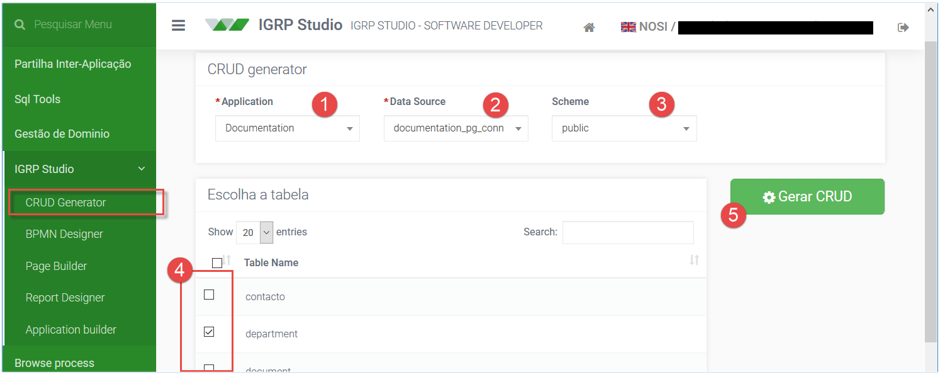Change the Show entries count dropdown

(x=255, y=232)
